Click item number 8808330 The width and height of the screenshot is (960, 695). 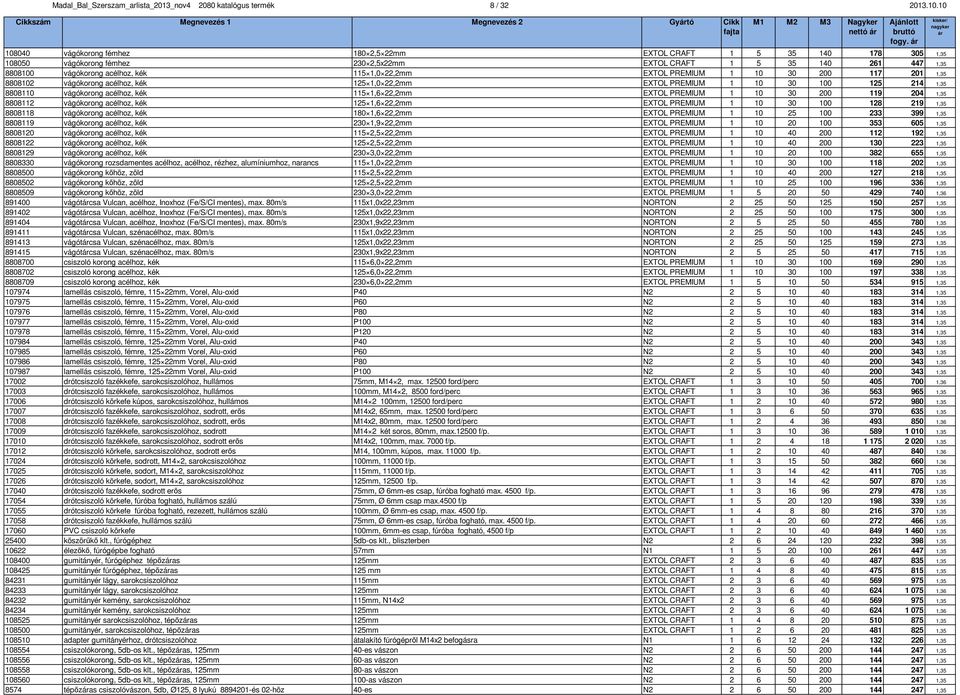[20, 163]
